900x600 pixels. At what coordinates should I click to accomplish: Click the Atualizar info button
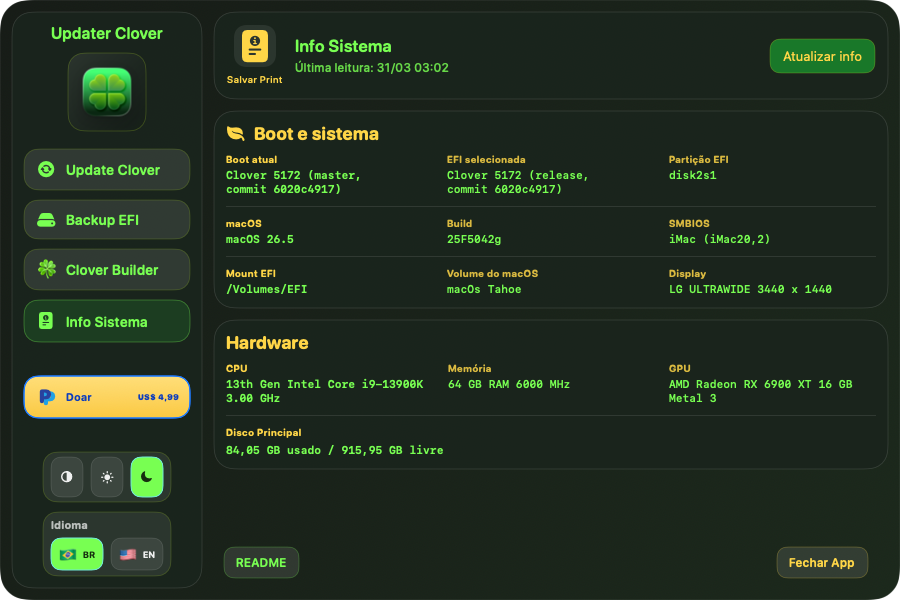click(x=822, y=56)
